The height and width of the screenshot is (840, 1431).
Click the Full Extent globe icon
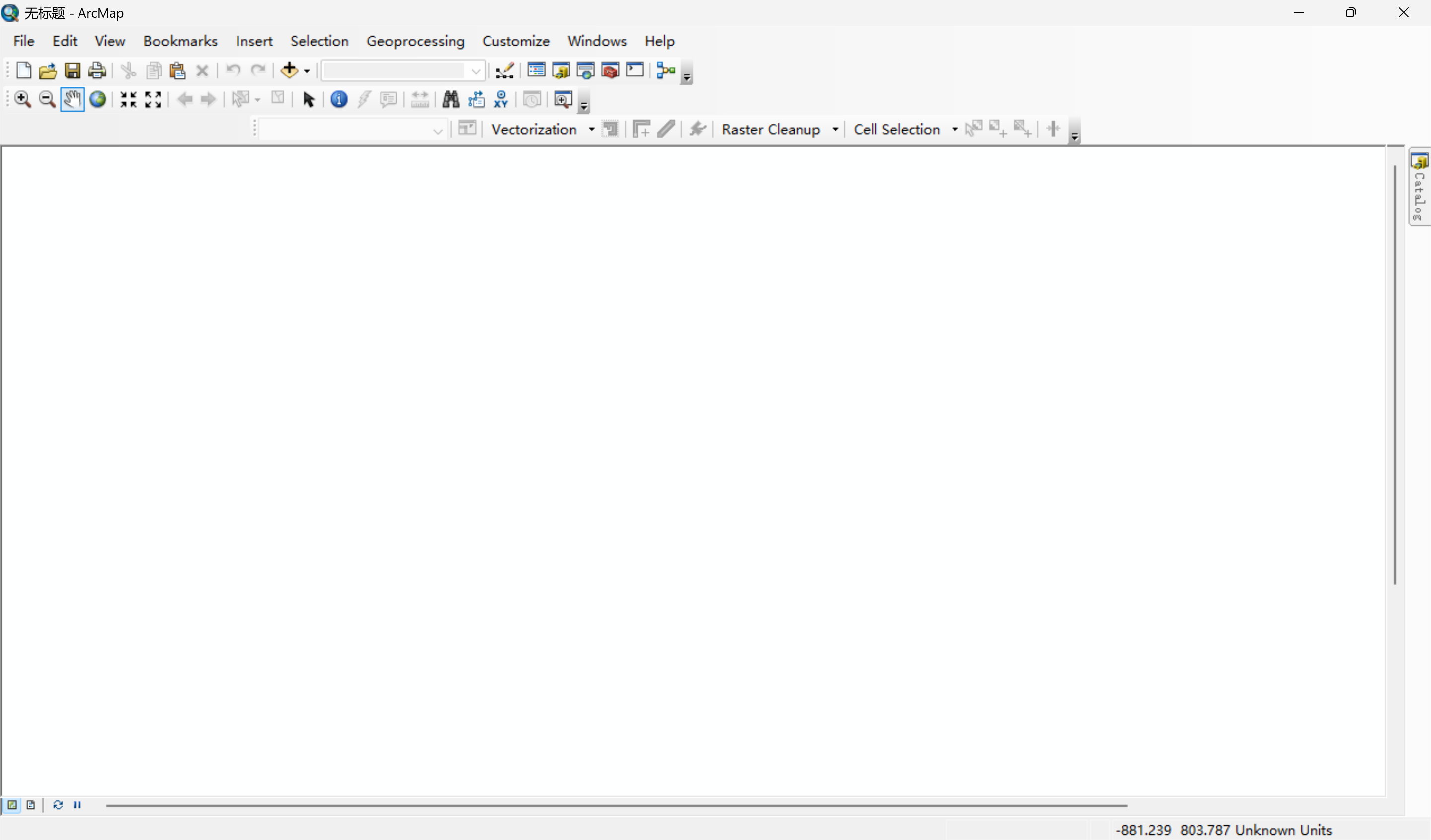(98, 100)
